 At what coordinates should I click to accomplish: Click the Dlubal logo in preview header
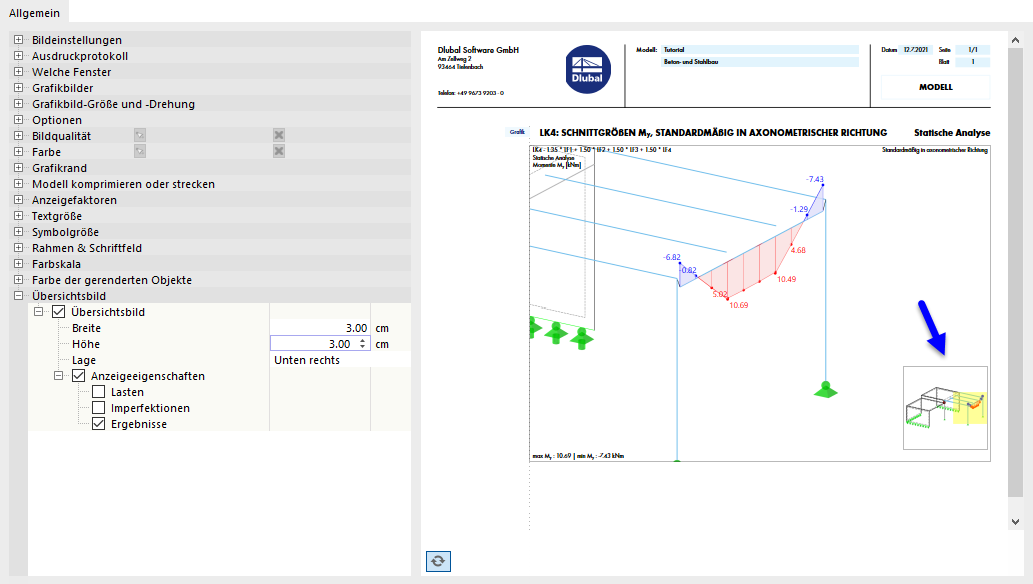(588, 69)
